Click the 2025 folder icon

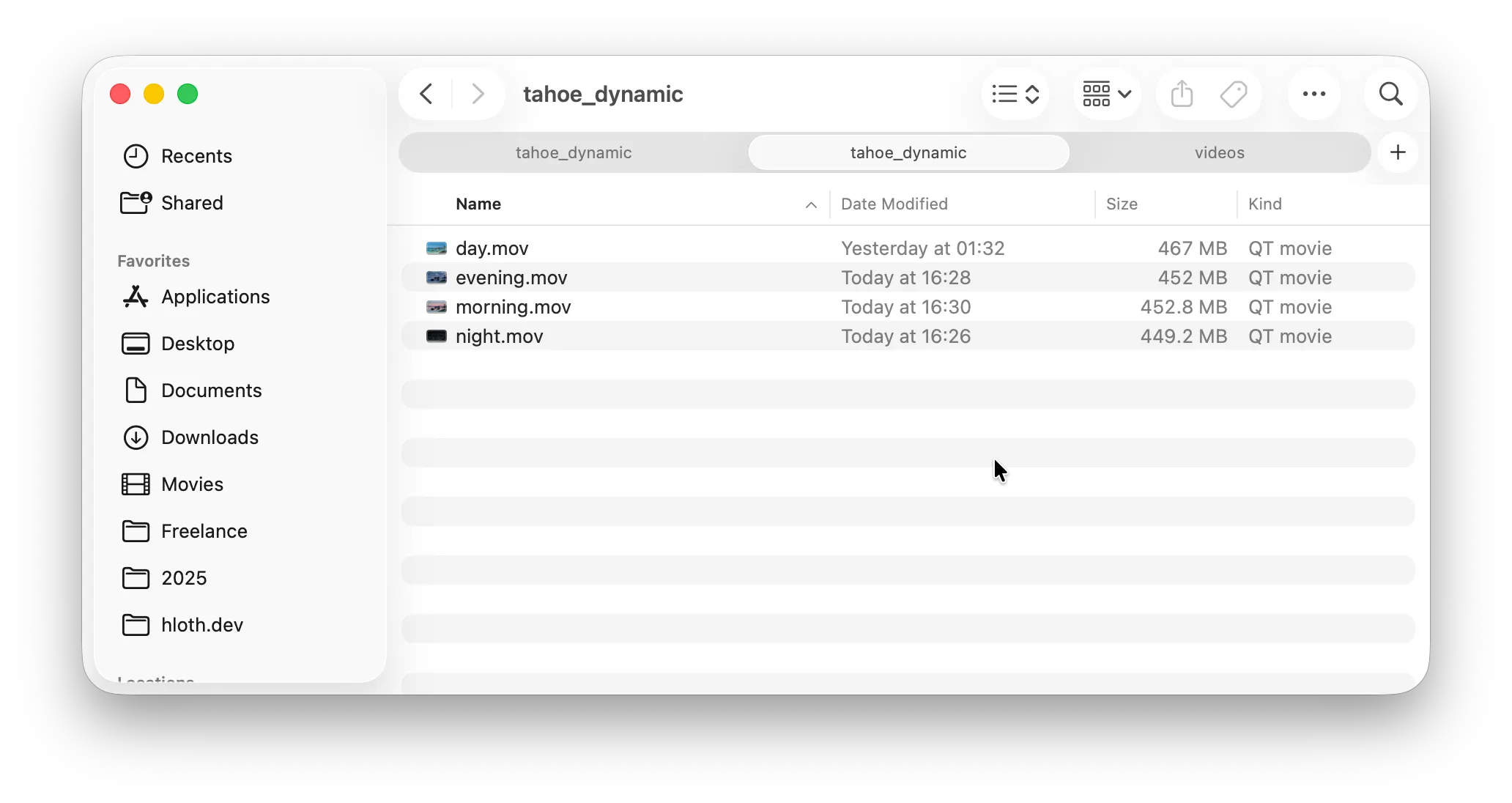[136, 578]
